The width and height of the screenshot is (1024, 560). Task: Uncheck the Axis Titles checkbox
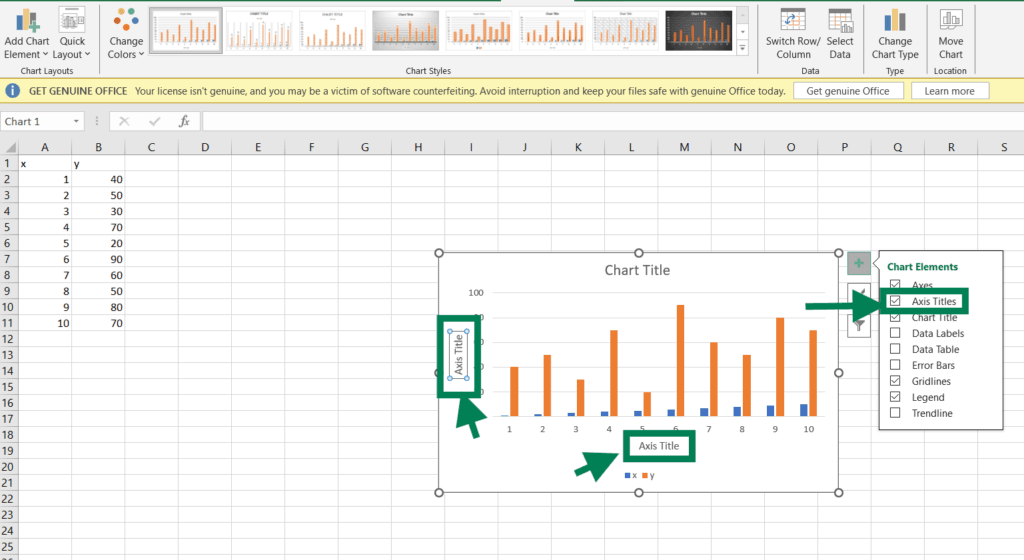coord(895,301)
